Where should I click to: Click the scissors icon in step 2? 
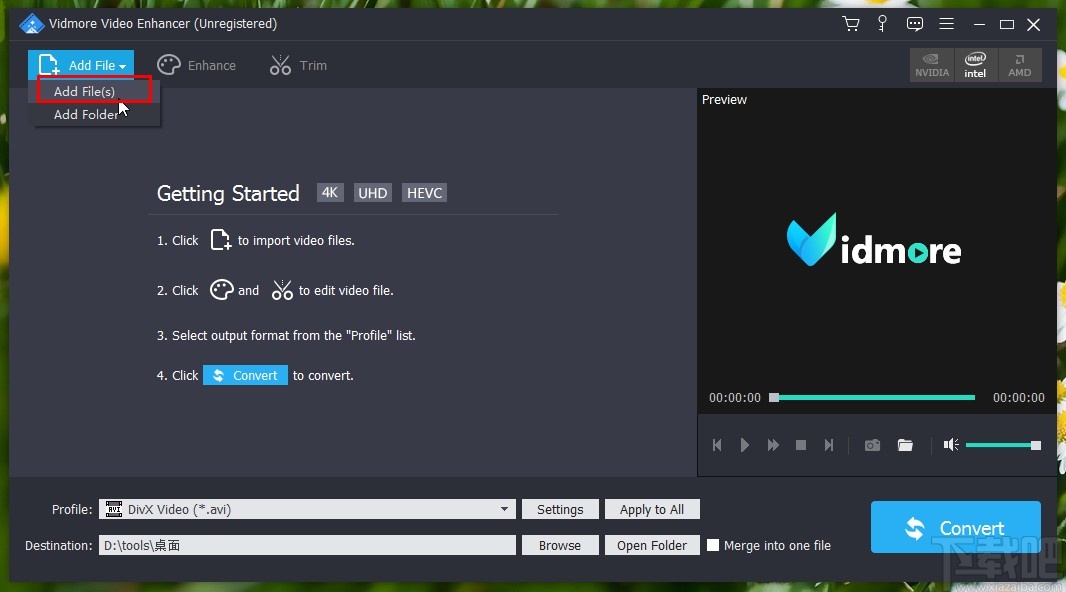click(281, 290)
